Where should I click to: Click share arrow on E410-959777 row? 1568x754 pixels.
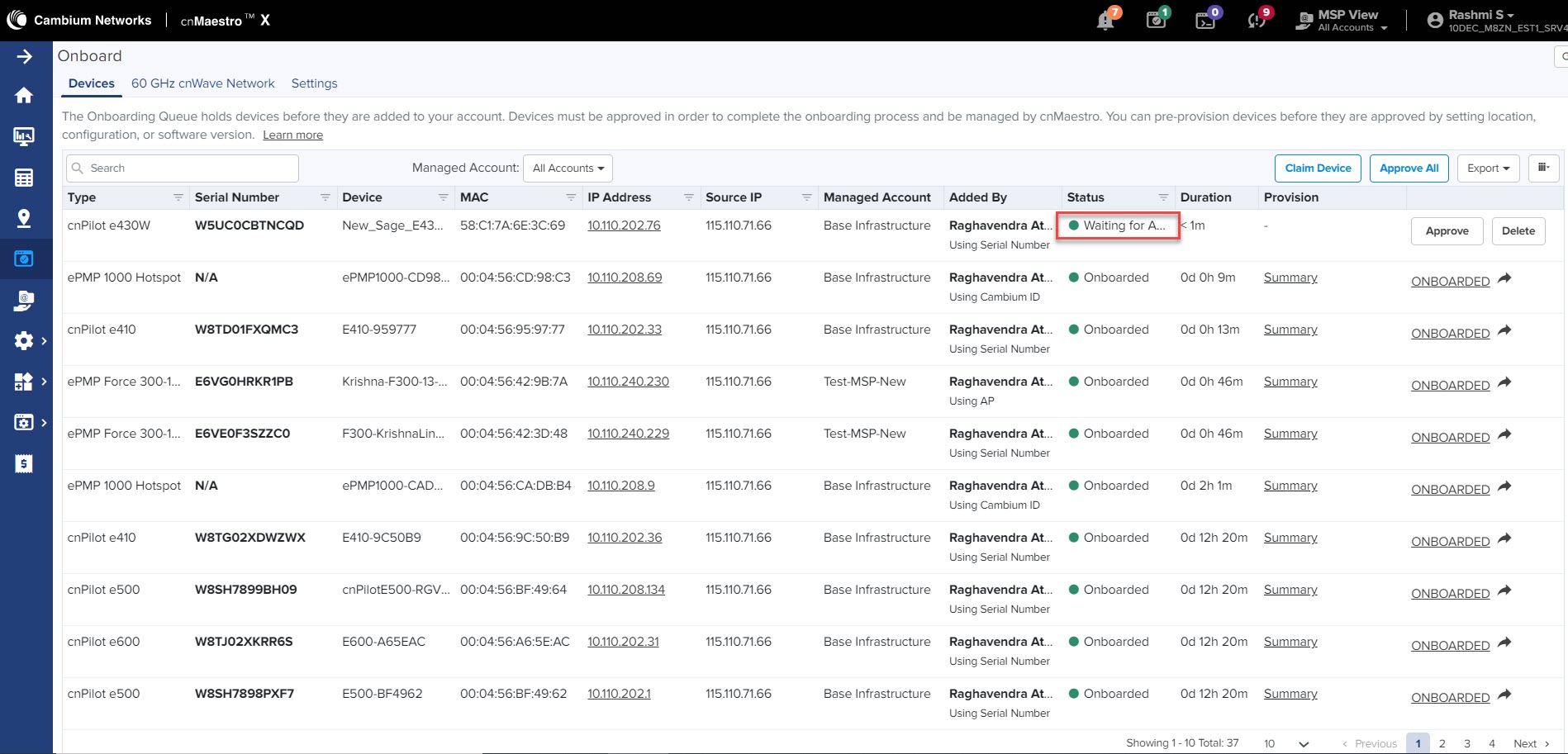pos(1504,331)
